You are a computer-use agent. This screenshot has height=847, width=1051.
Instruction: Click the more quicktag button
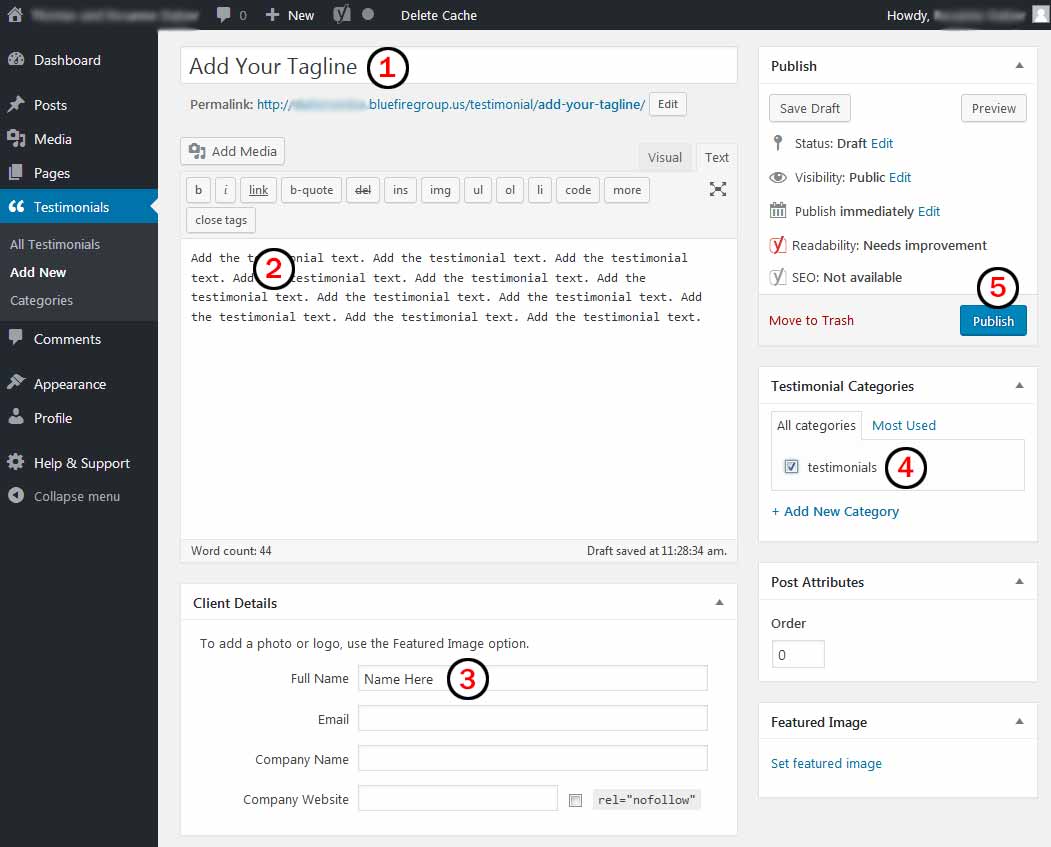click(627, 190)
